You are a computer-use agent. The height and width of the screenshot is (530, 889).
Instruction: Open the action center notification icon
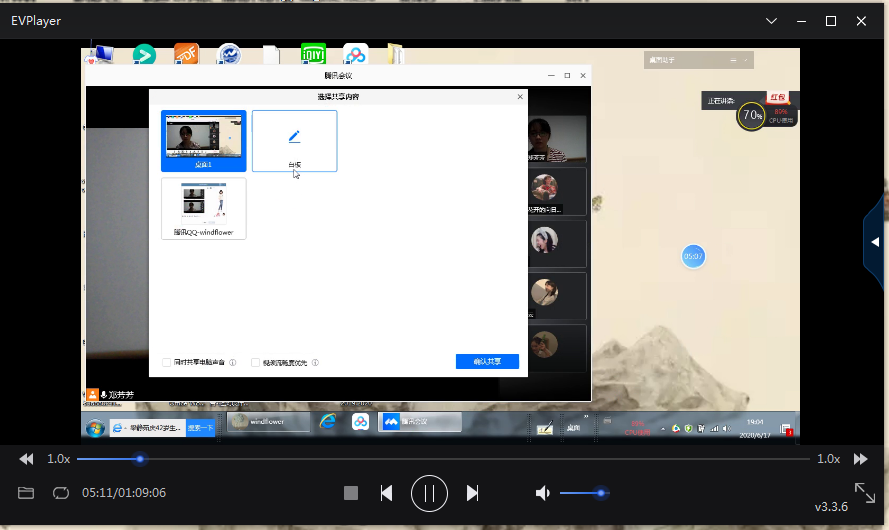click(786, 429)
